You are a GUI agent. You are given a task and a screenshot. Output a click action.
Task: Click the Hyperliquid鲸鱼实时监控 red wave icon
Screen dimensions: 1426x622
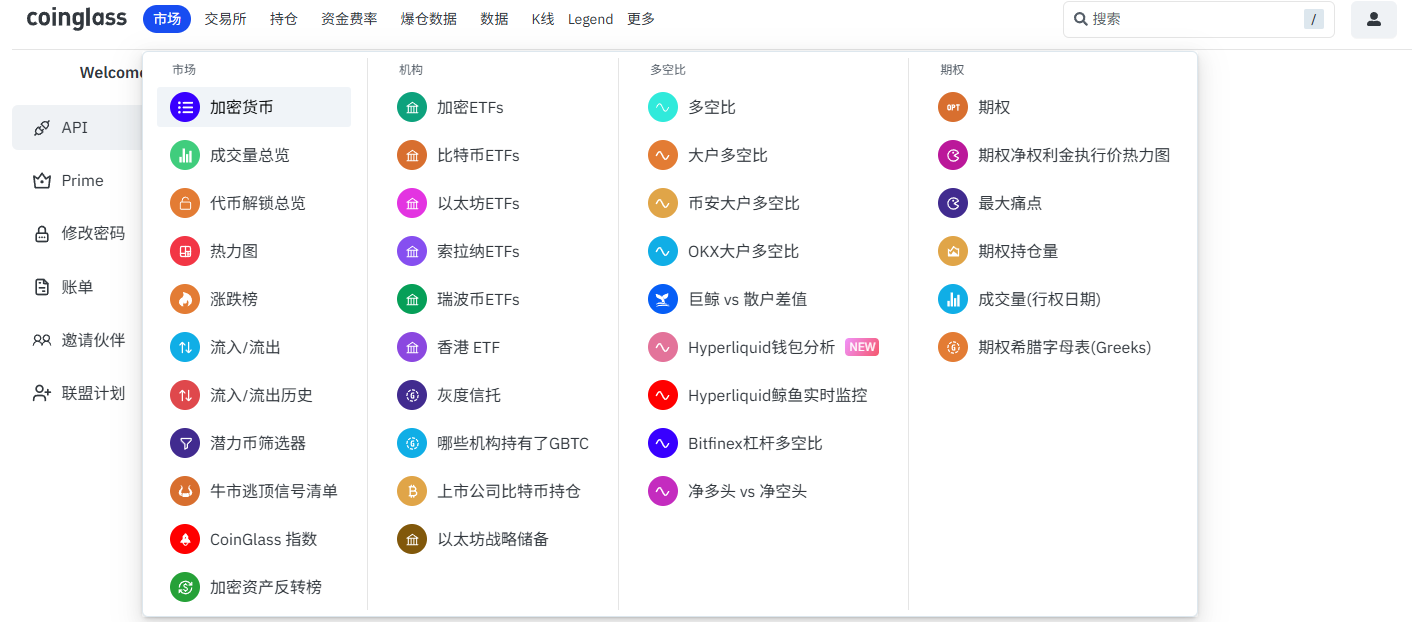[x=663, y=395]
